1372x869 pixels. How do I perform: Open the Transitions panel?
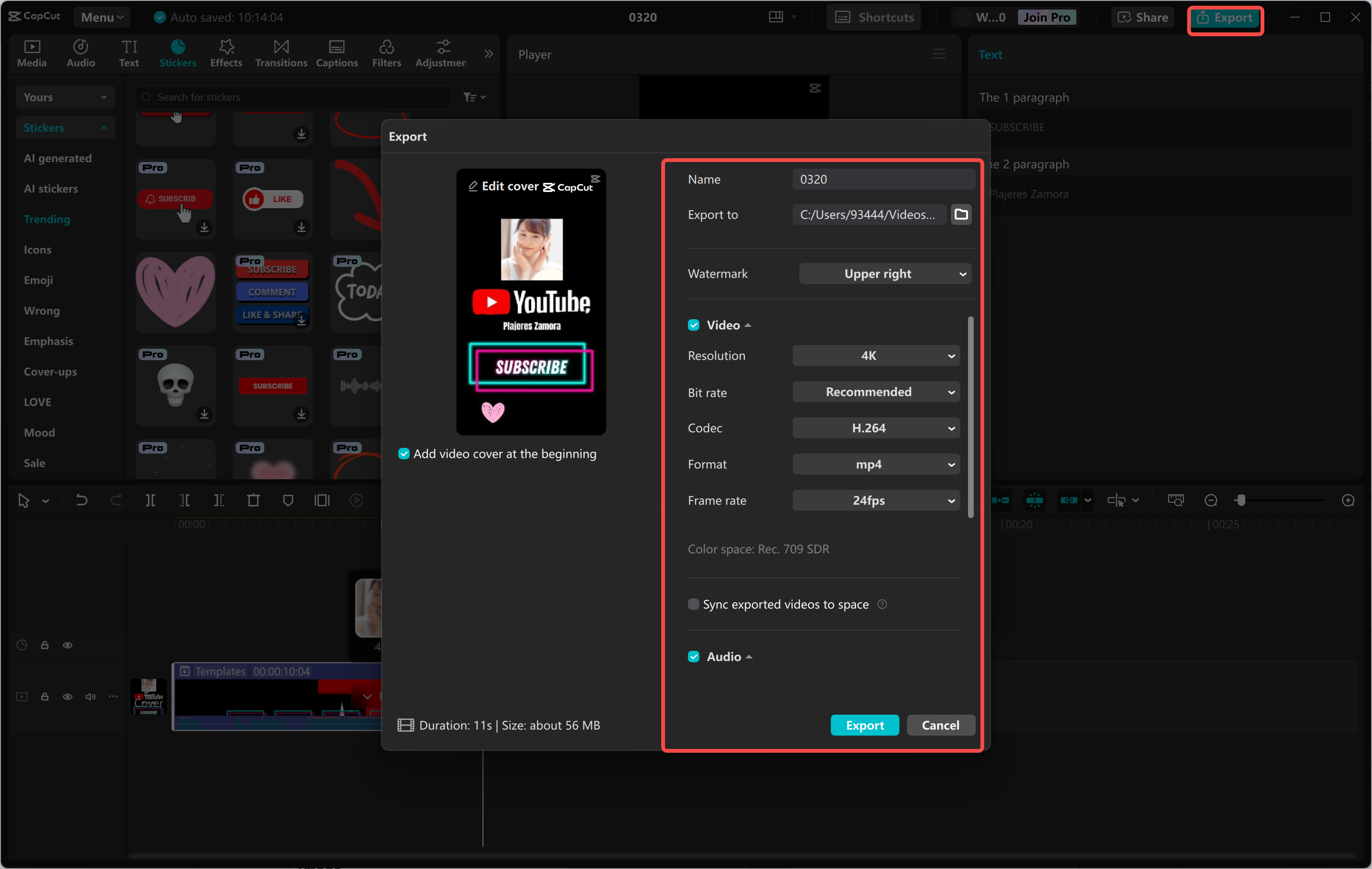280,53
